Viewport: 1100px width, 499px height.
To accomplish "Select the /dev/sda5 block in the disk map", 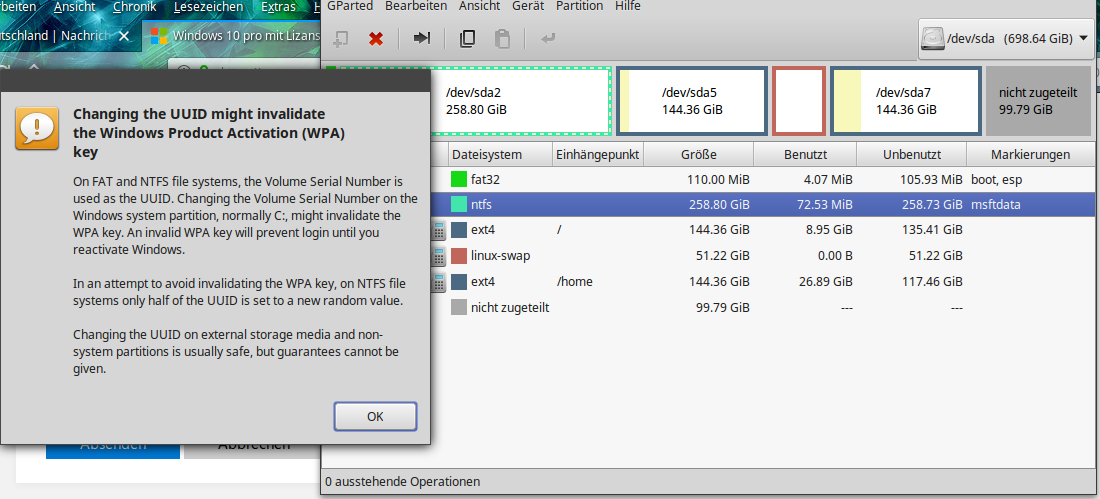I will (x=691, y=101).
